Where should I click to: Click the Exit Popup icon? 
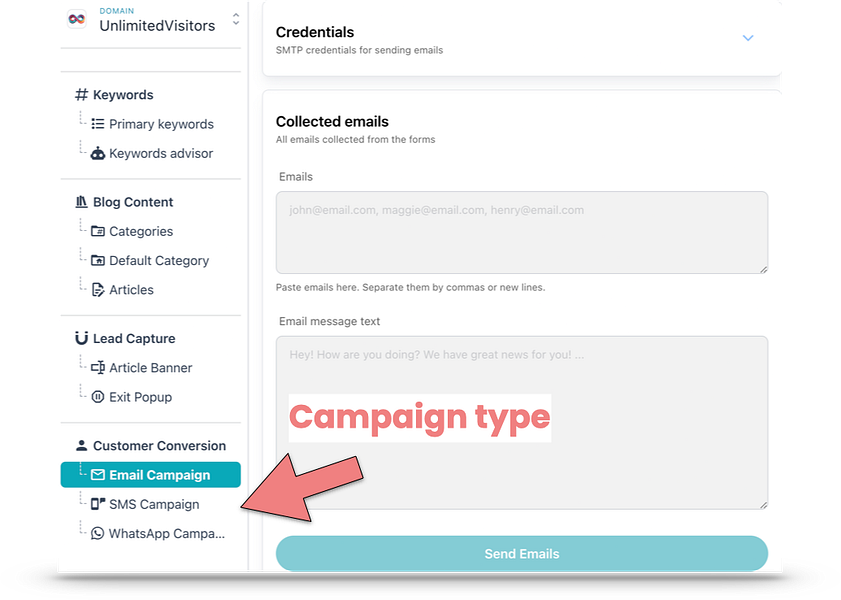point(98,397)
